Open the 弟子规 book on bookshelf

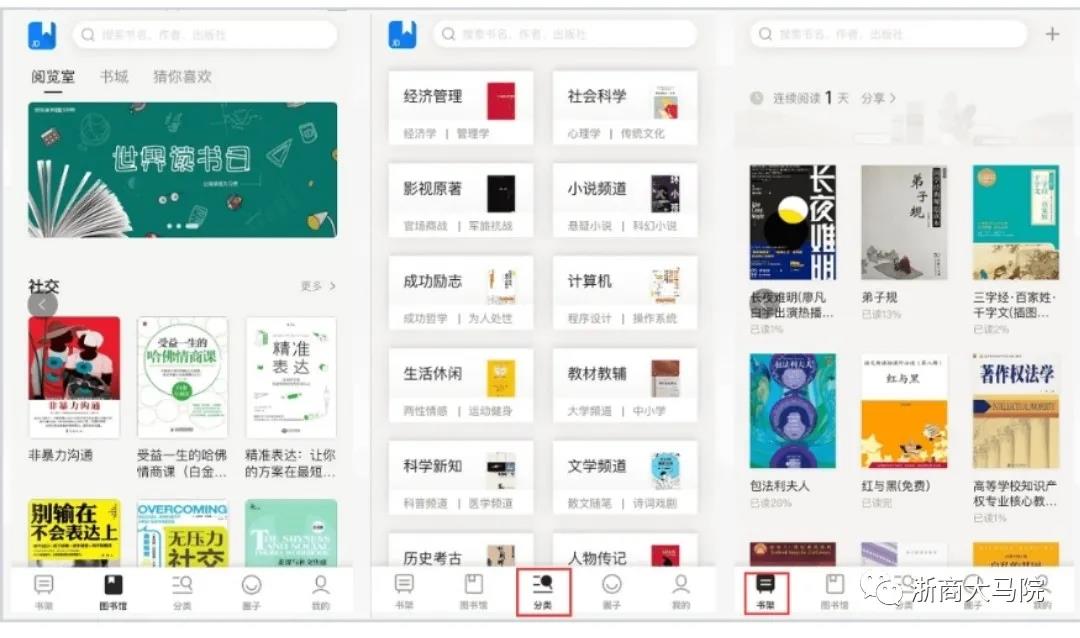tap(904, 222)
